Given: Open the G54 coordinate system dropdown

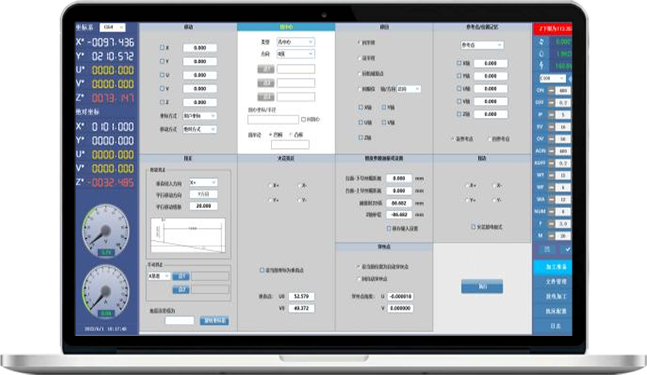Looking at the screenshot, I should point(113,27).
